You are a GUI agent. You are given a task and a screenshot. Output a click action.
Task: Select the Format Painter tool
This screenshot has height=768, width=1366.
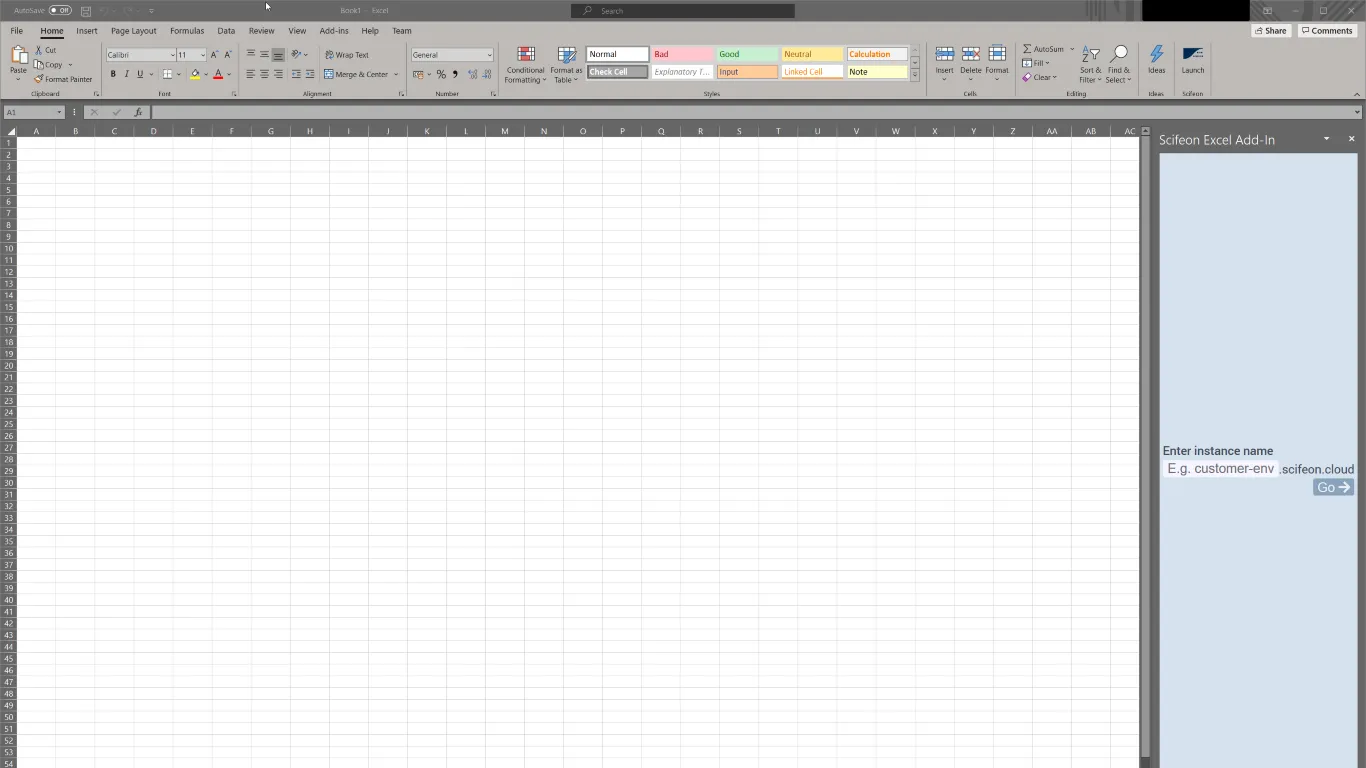63,79
